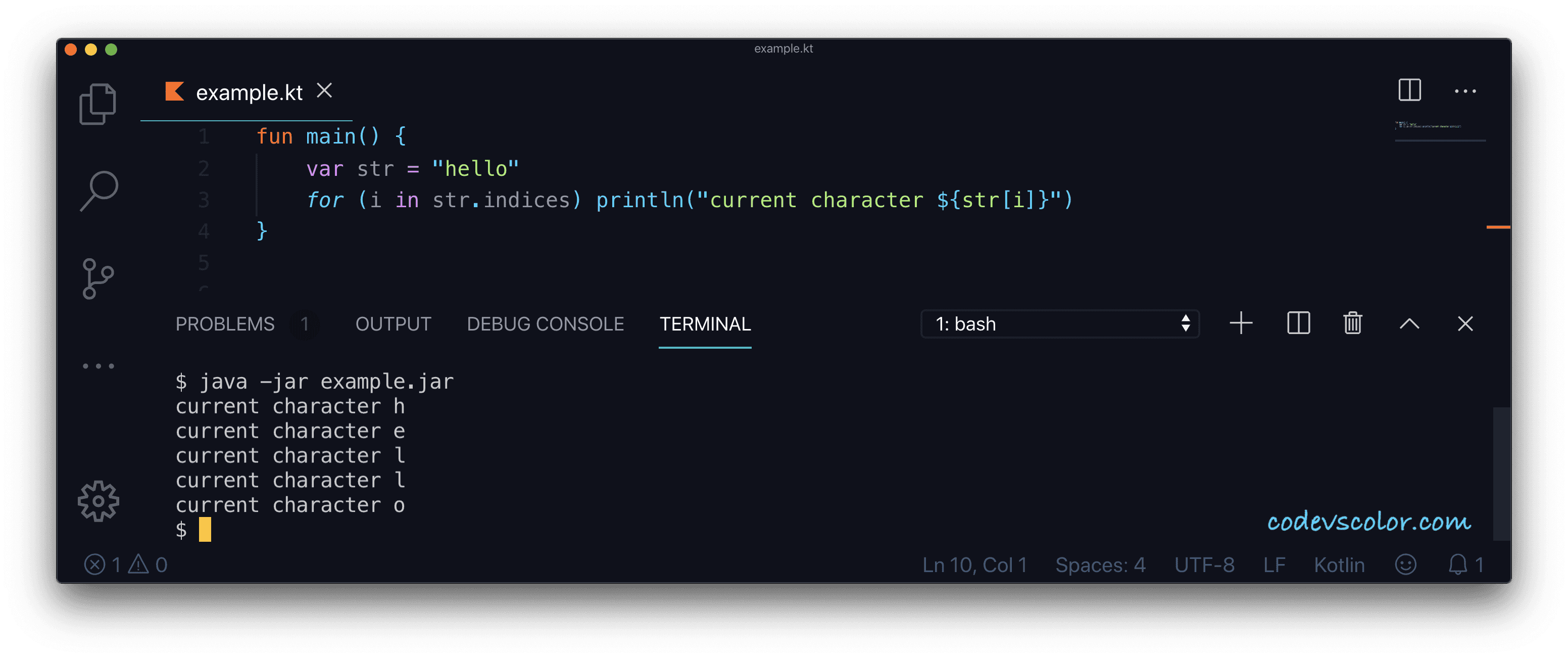Click the "hello" string literal

(475, 168)
